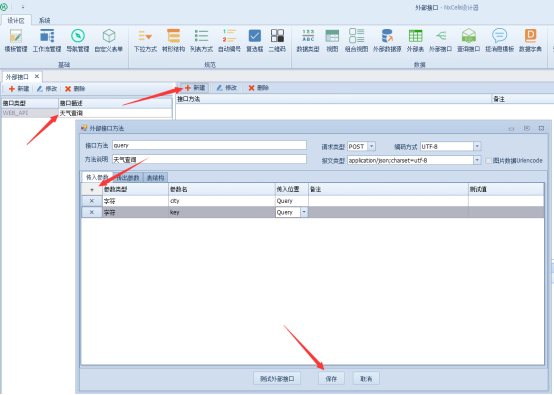Click the 接口方法 query input field
554x395 pixels.
click(209, 146)
